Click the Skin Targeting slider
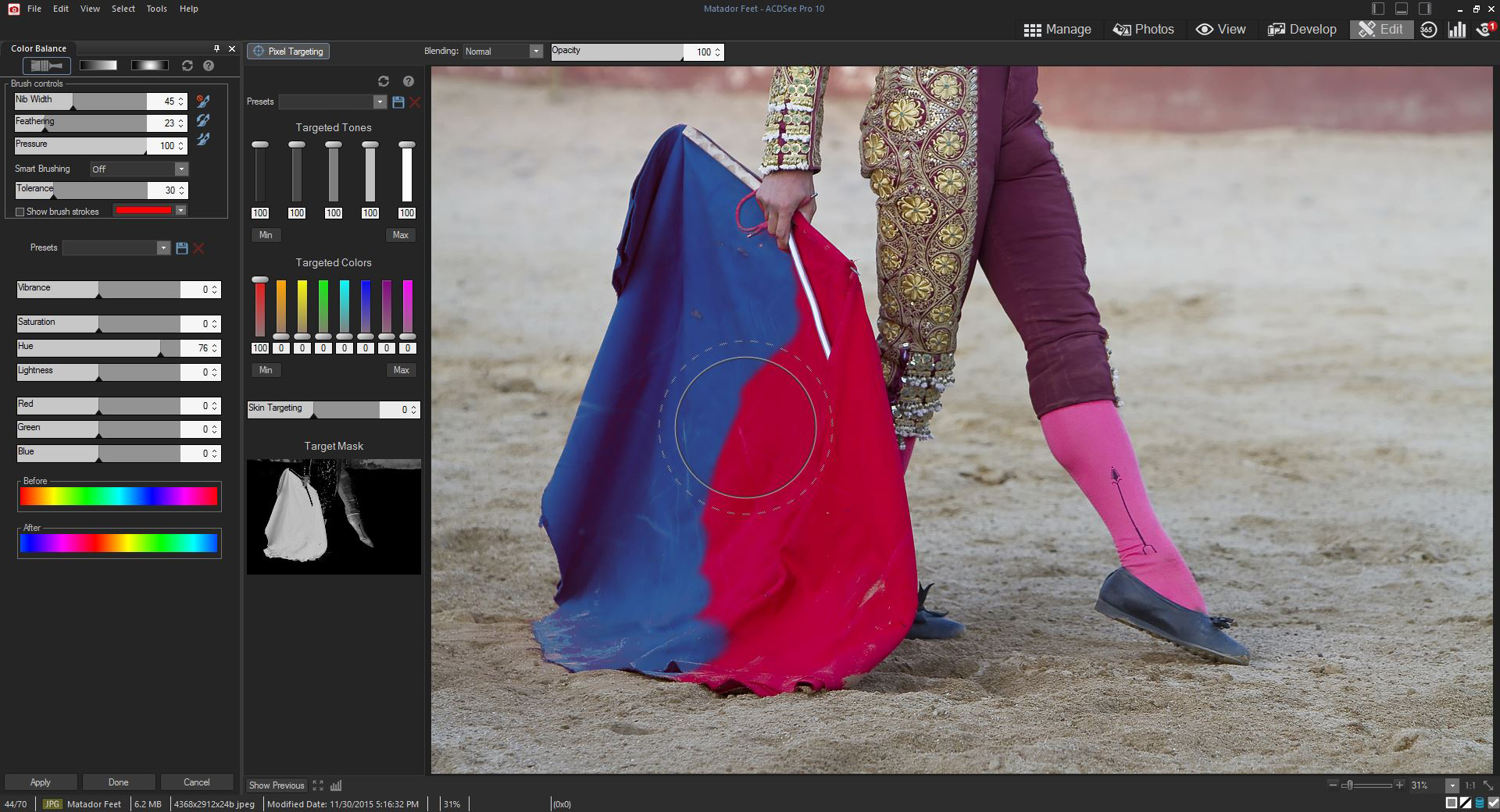1500x812 pixels. coord(314,410)
